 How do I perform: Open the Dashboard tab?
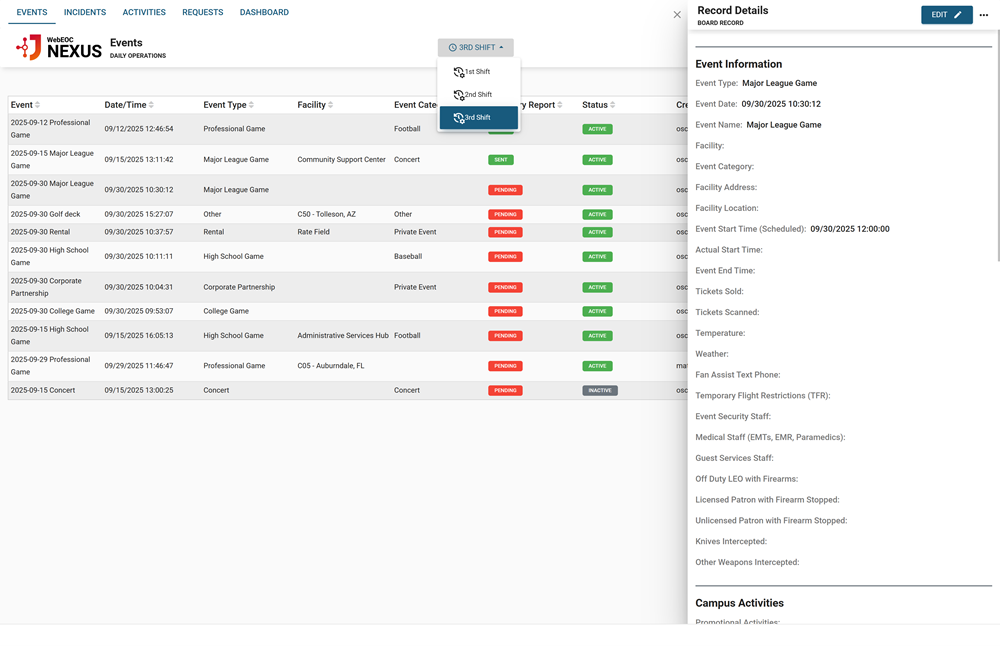click(264, 13)
